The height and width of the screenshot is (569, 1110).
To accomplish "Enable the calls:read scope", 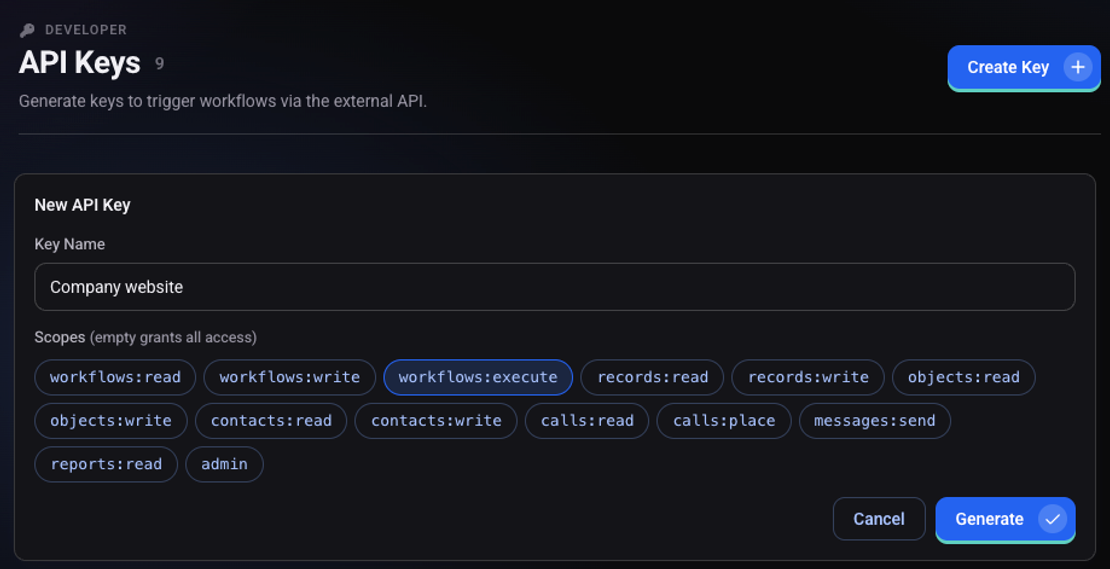I will 587,420.
